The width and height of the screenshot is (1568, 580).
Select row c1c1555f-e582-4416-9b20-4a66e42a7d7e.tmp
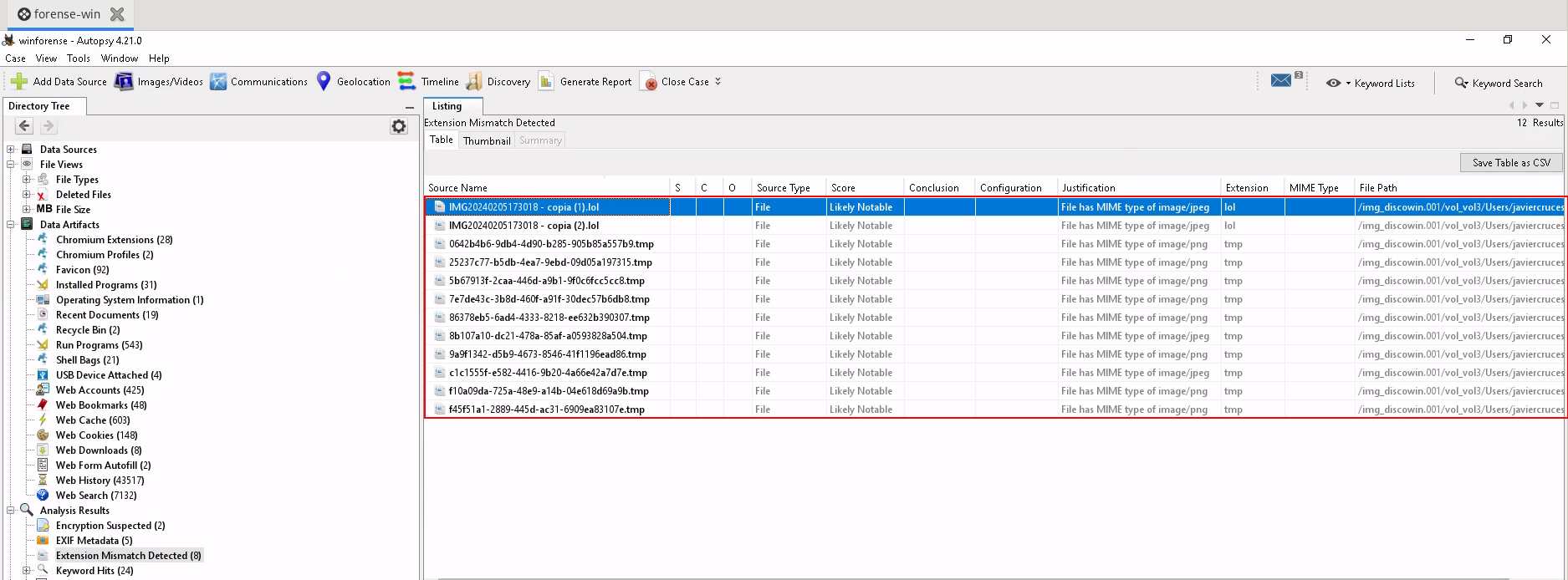point(994,373)
